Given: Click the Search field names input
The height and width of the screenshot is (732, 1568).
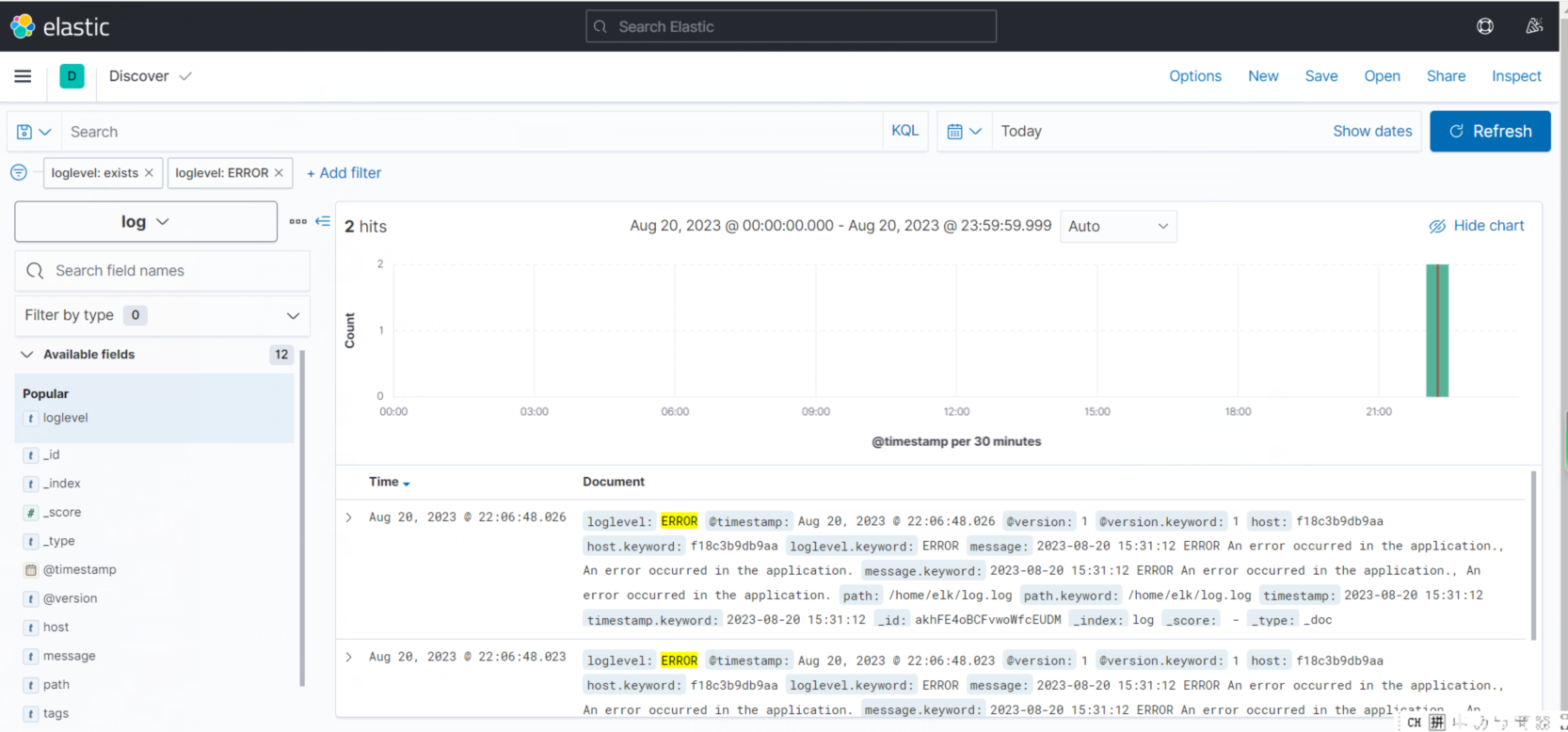Looking at the screenshot, I should click(x=162, y=271).
